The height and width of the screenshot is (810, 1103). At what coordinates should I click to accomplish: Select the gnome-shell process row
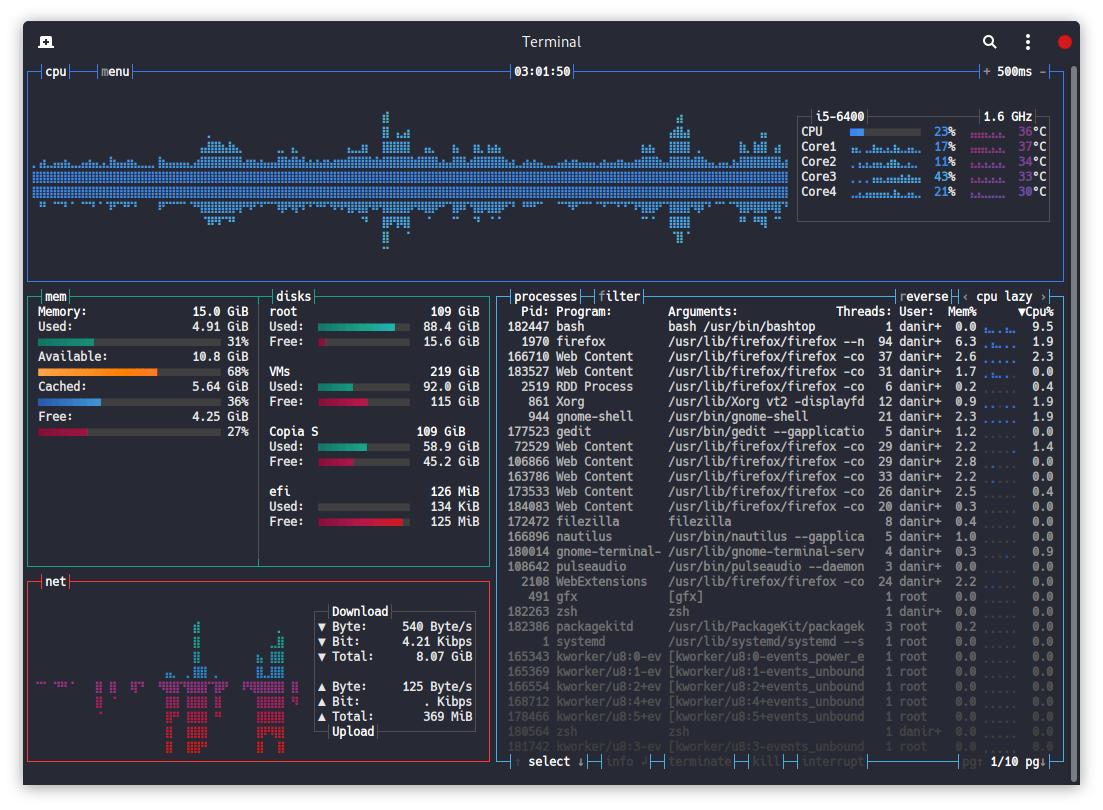click(780, 417)
